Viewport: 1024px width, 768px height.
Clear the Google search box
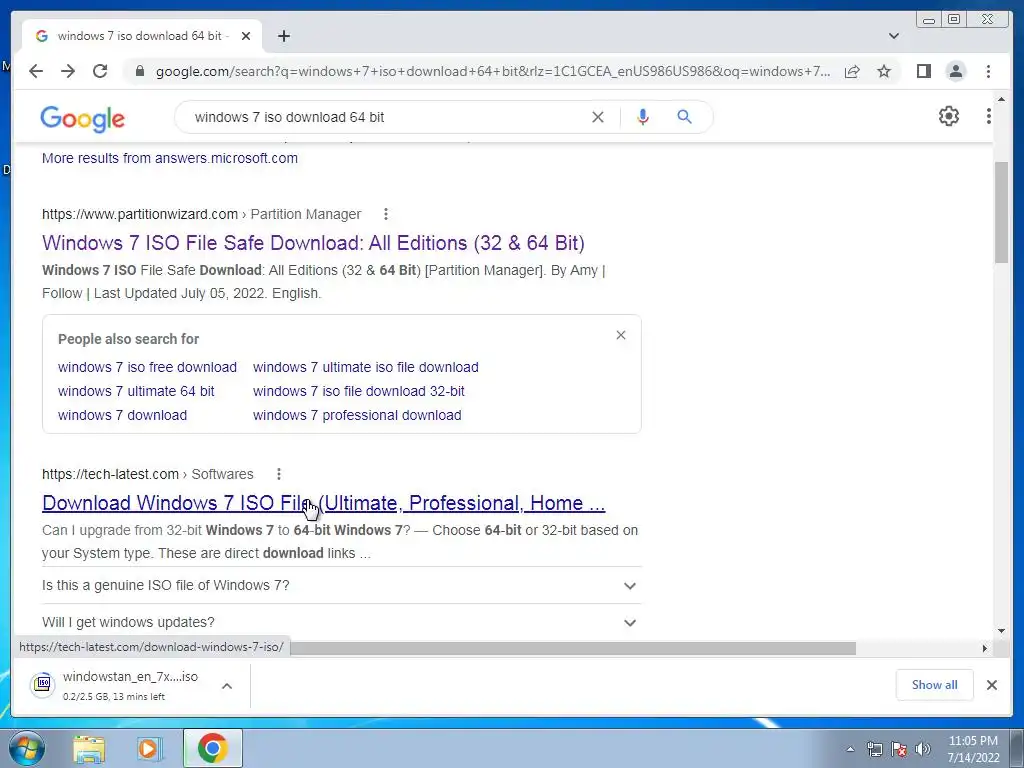[x=598, y=117]
